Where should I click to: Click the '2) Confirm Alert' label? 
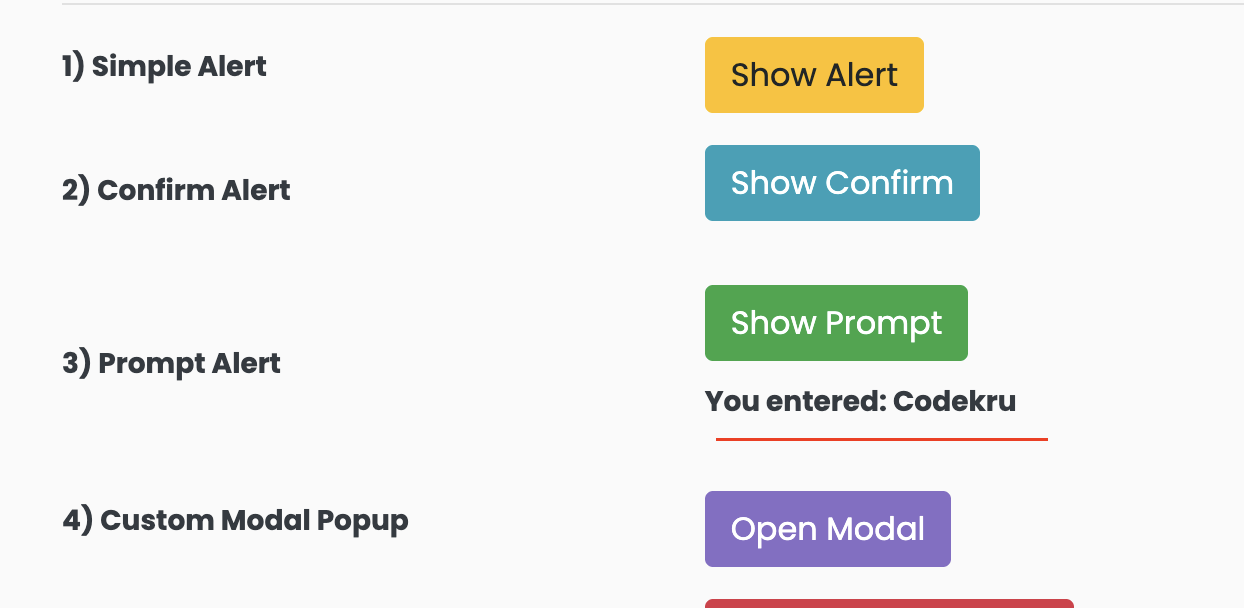click(176, 190)
